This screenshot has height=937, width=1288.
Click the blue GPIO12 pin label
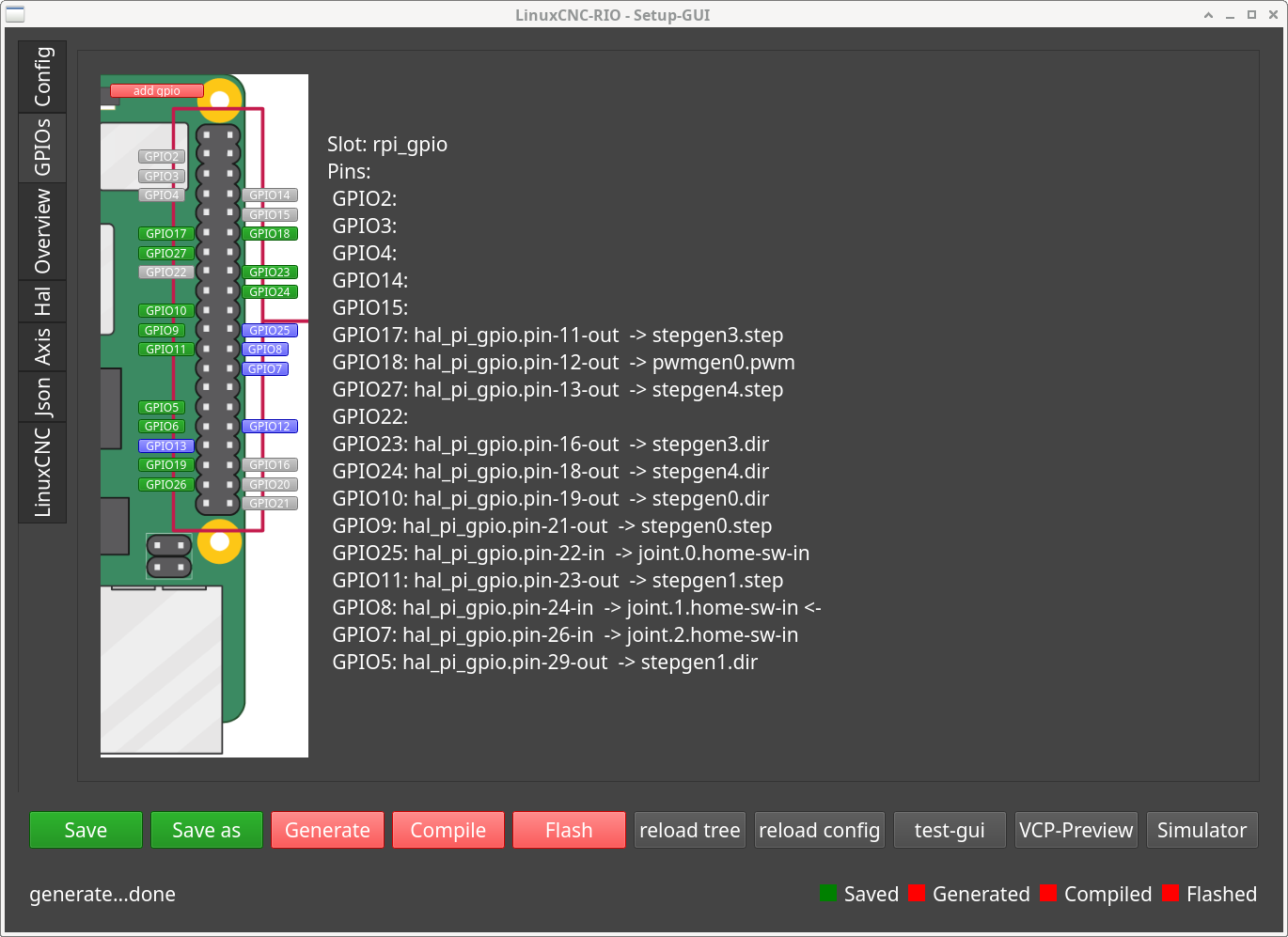click(x=270, y=427)
